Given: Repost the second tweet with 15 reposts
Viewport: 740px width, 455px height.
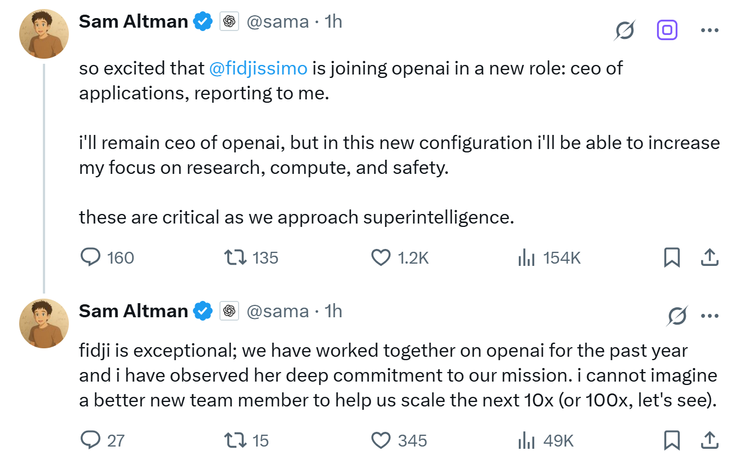Looking at the screenshot, I should tap(235, 440).
